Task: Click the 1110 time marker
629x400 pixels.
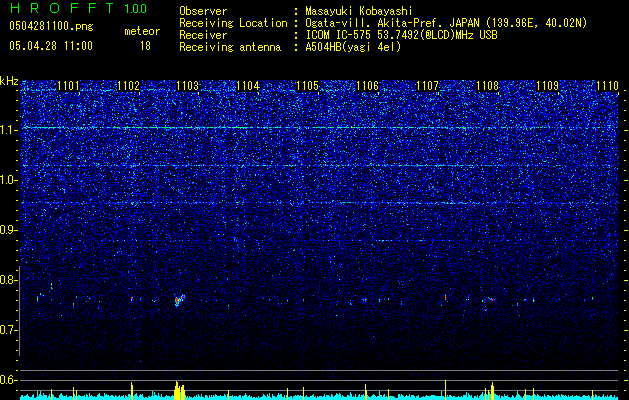Action: click(607, 86)
